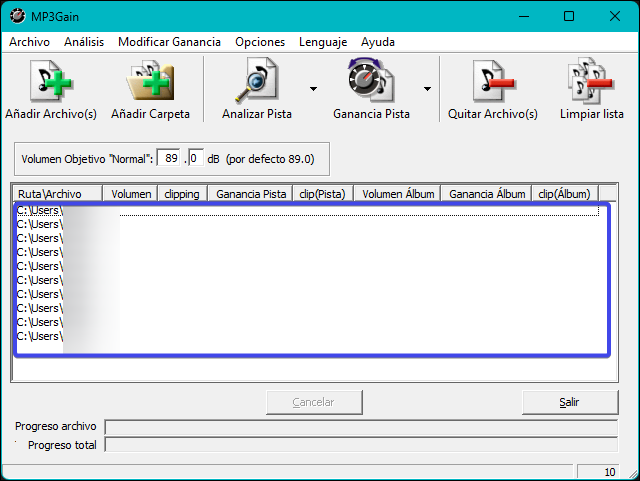Image resolution: width=640 pixels, height=481 pixels.
Task: Click the Limpiar lista icon
Action: pos(591,80)
